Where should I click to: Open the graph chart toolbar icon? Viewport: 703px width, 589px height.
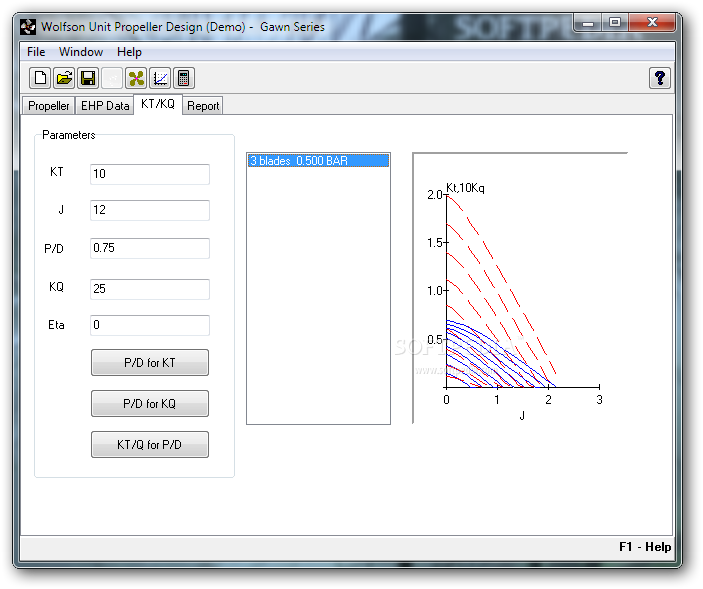click(x=160, y=78)
